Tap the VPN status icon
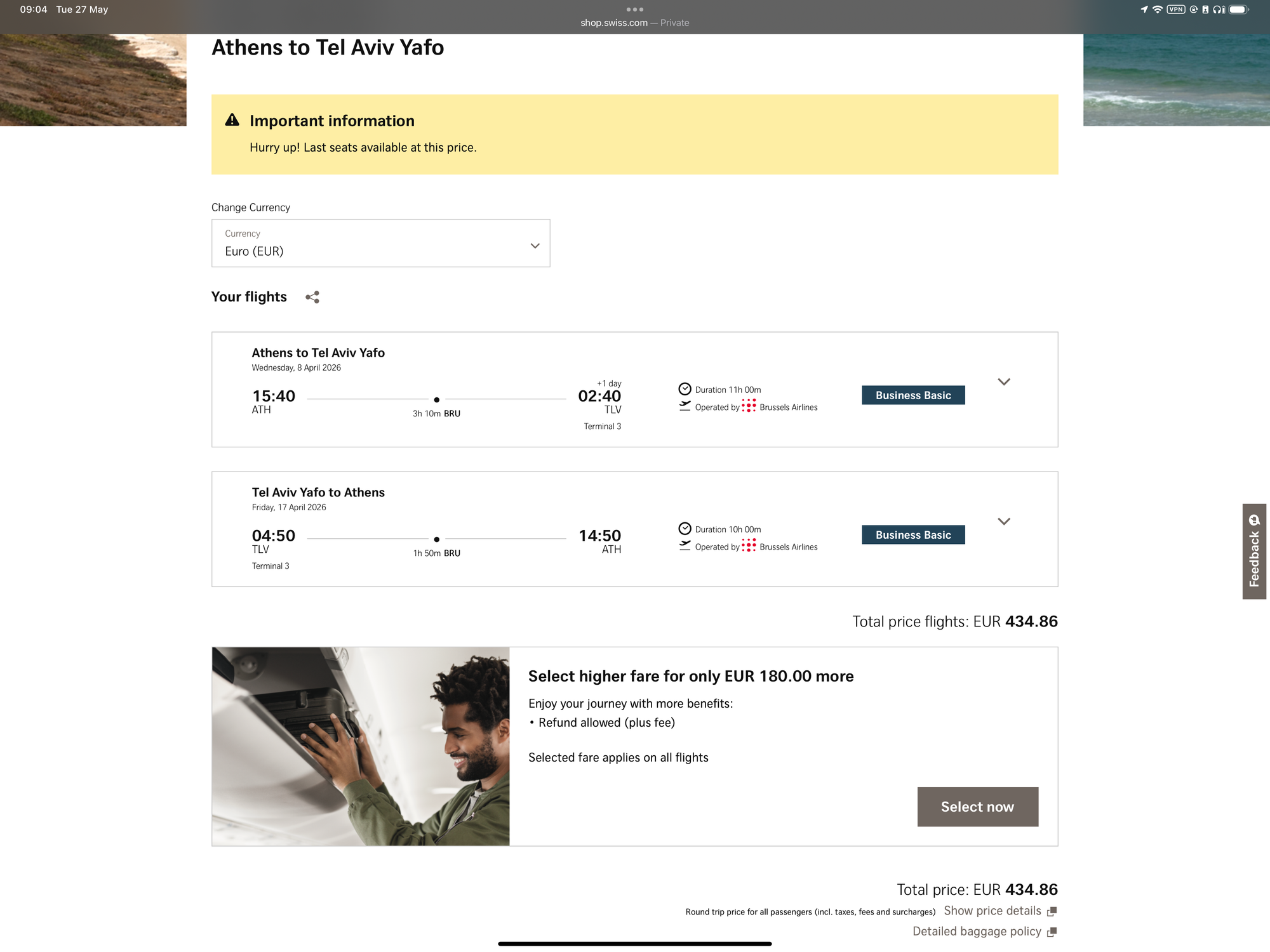This screenshot has width=1270, height=952. pyautogui.click(x=1176, y=10)
